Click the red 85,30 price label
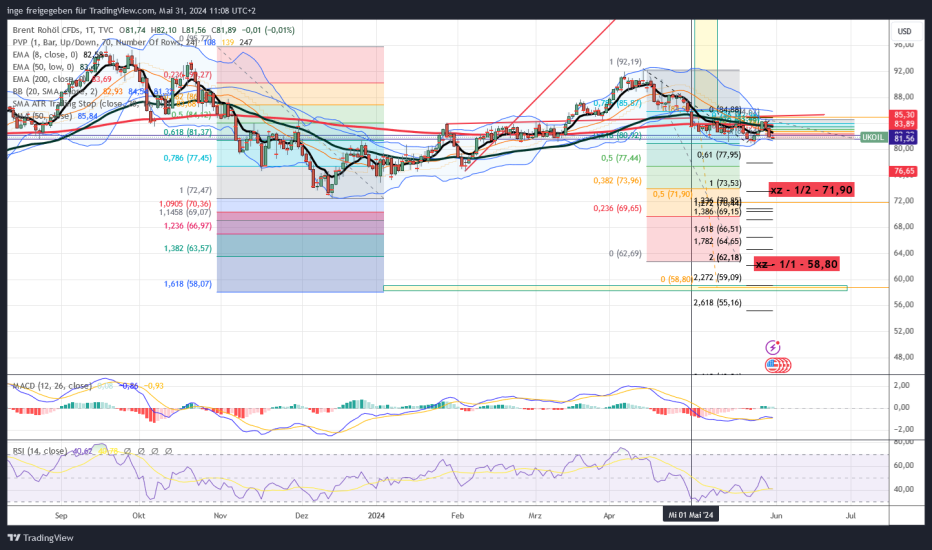Viewport: 932px width, 550px height. pyautogui.click(x=903, y=114)
